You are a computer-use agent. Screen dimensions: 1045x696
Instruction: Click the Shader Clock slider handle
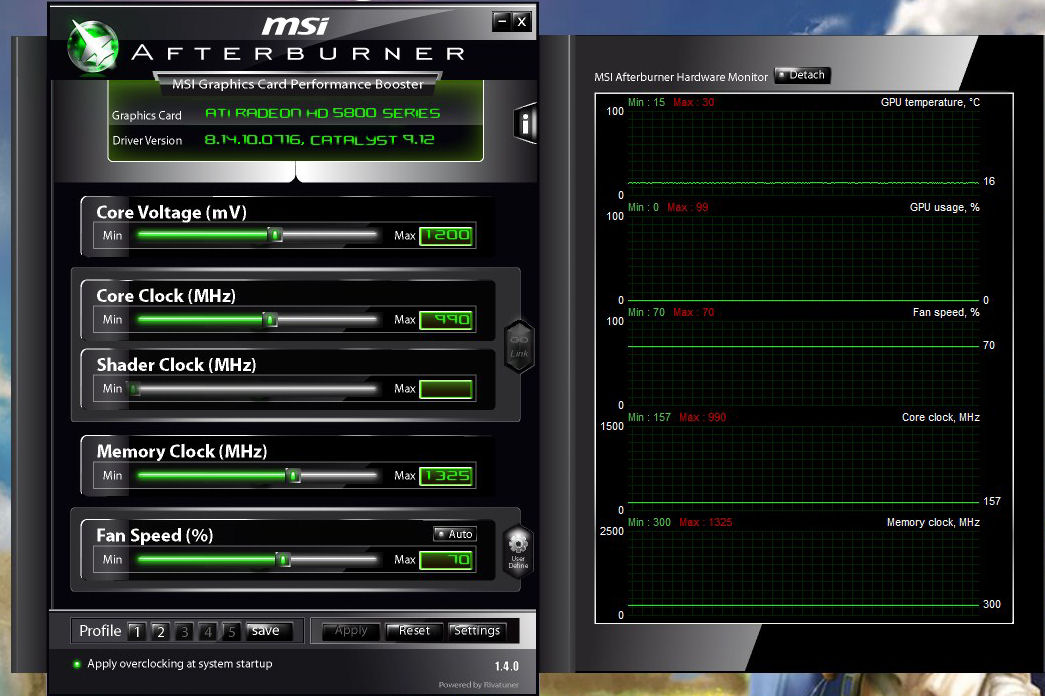(x=134, y=389)
